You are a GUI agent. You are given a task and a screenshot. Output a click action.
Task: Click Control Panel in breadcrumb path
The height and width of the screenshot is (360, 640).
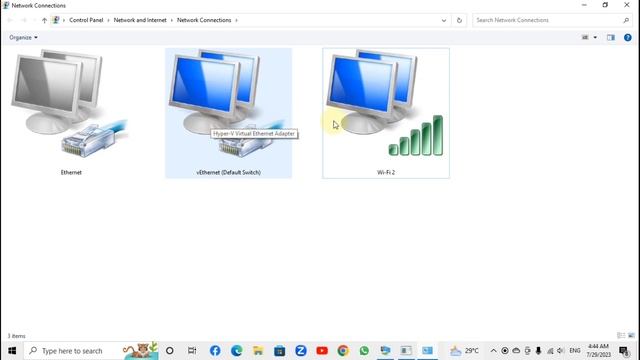tap(86, 20)
